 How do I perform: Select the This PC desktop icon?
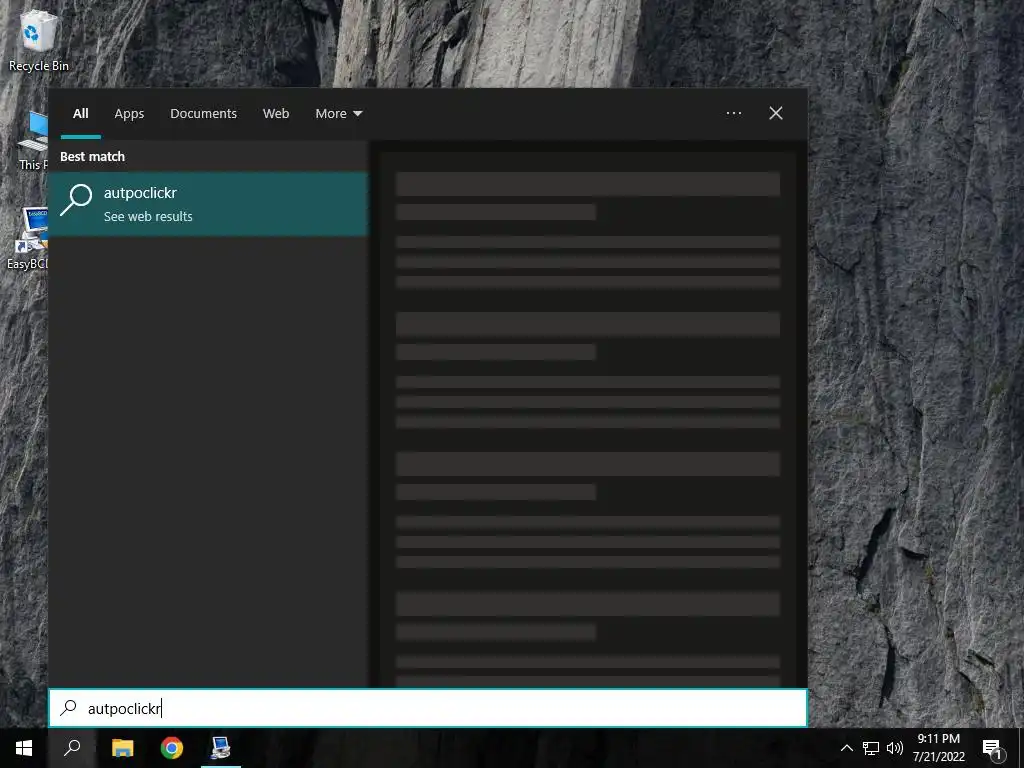[x=34, y=141]
